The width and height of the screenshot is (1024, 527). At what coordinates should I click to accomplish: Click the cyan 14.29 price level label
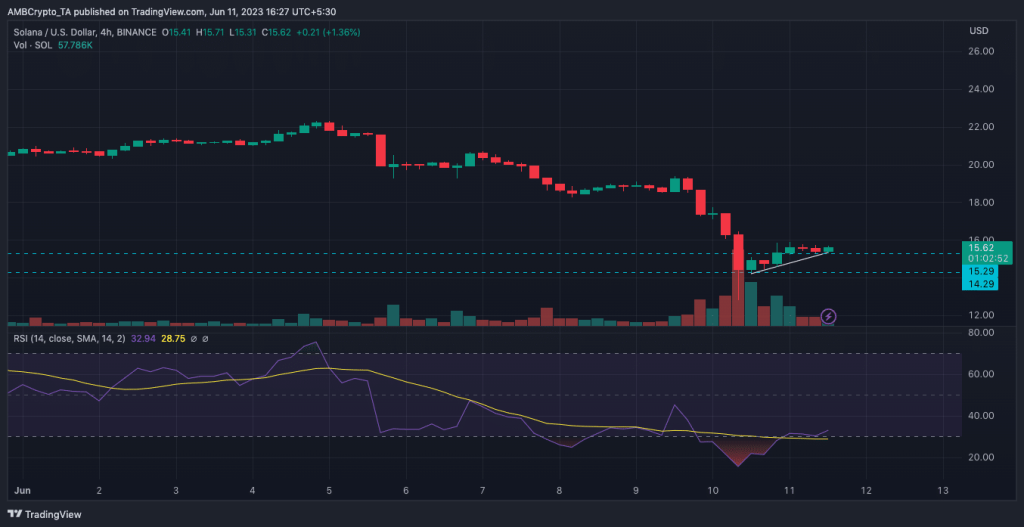(x=982, y=285)
